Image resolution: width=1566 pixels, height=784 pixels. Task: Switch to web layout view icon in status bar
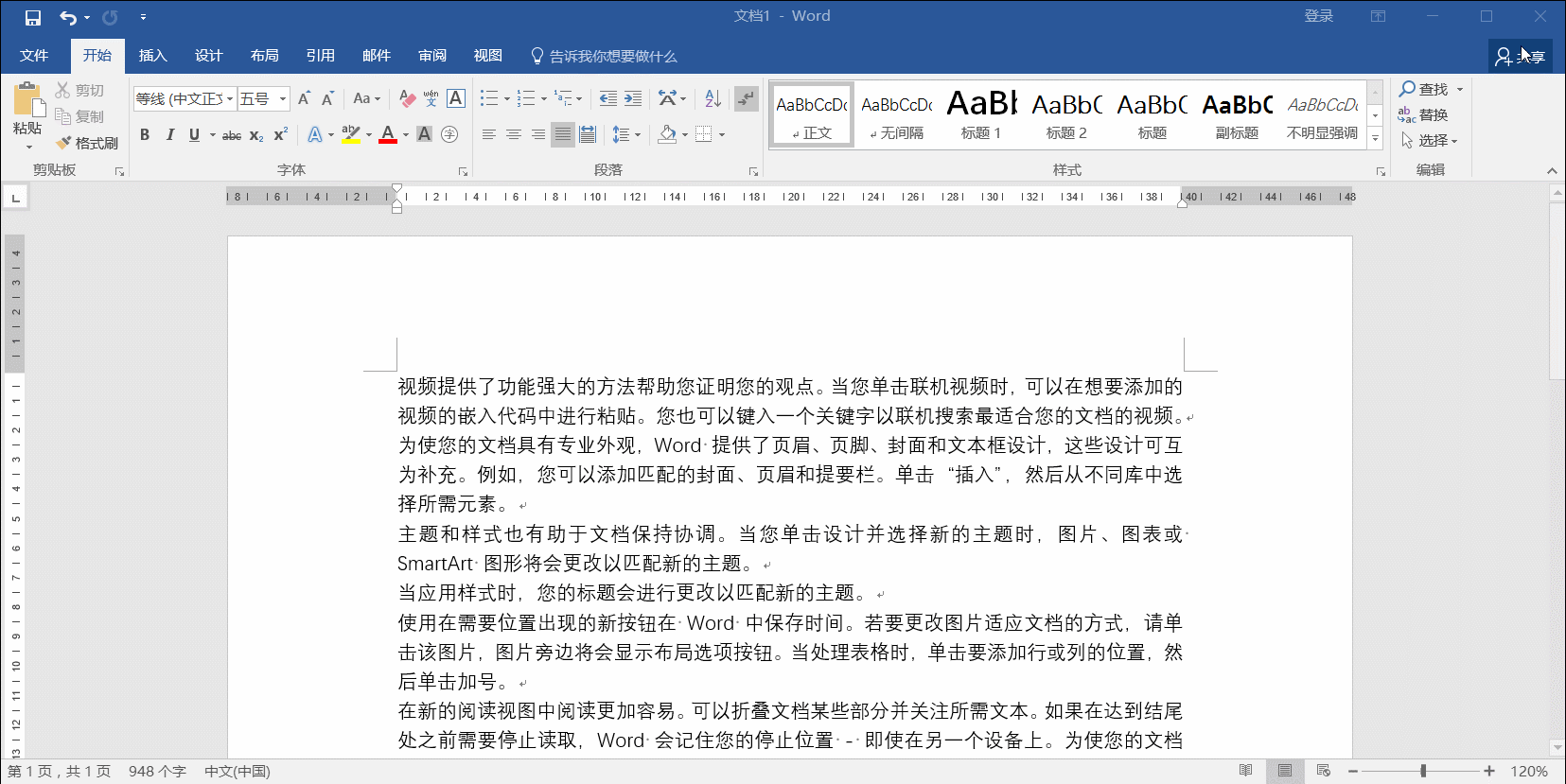tap(1324, 771)
